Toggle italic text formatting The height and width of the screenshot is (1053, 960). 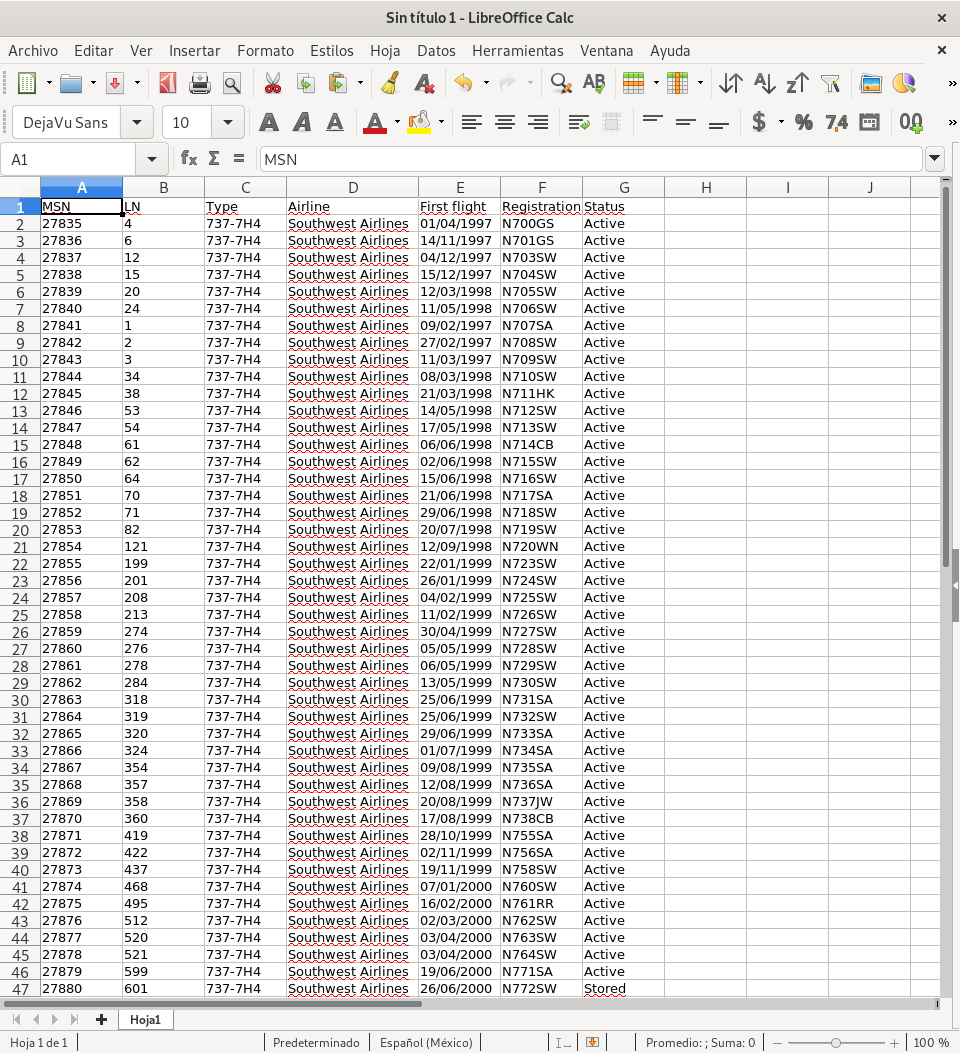pyautogui.click(x=301, y=123)
